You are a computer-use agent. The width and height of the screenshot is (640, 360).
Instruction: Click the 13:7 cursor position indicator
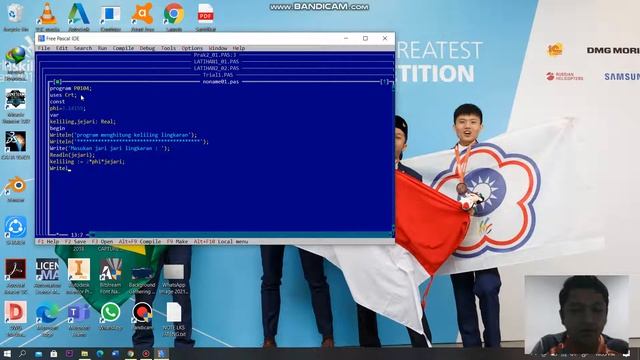[76, 235]
